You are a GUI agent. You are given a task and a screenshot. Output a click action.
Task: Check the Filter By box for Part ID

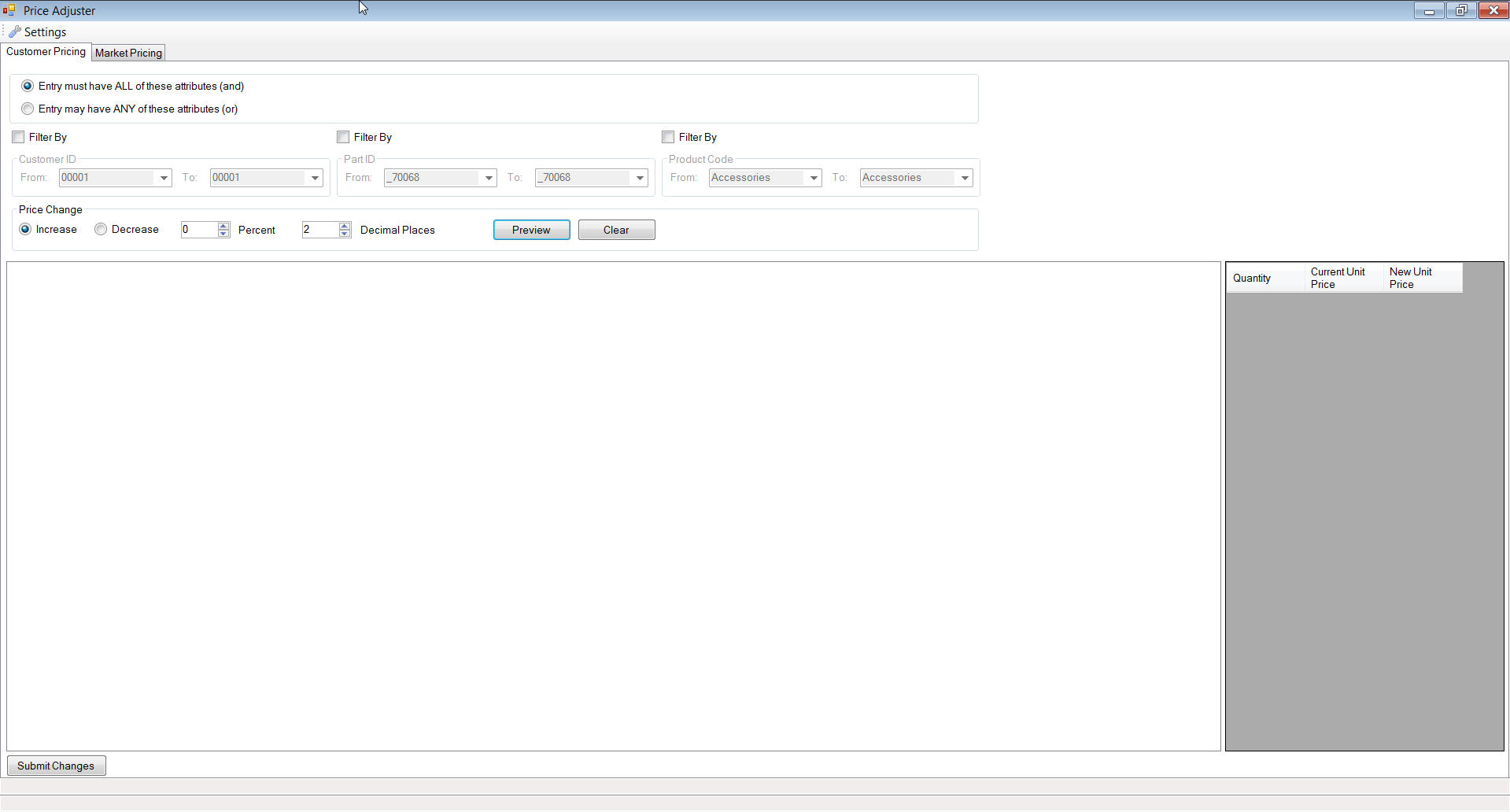point(343,137)
